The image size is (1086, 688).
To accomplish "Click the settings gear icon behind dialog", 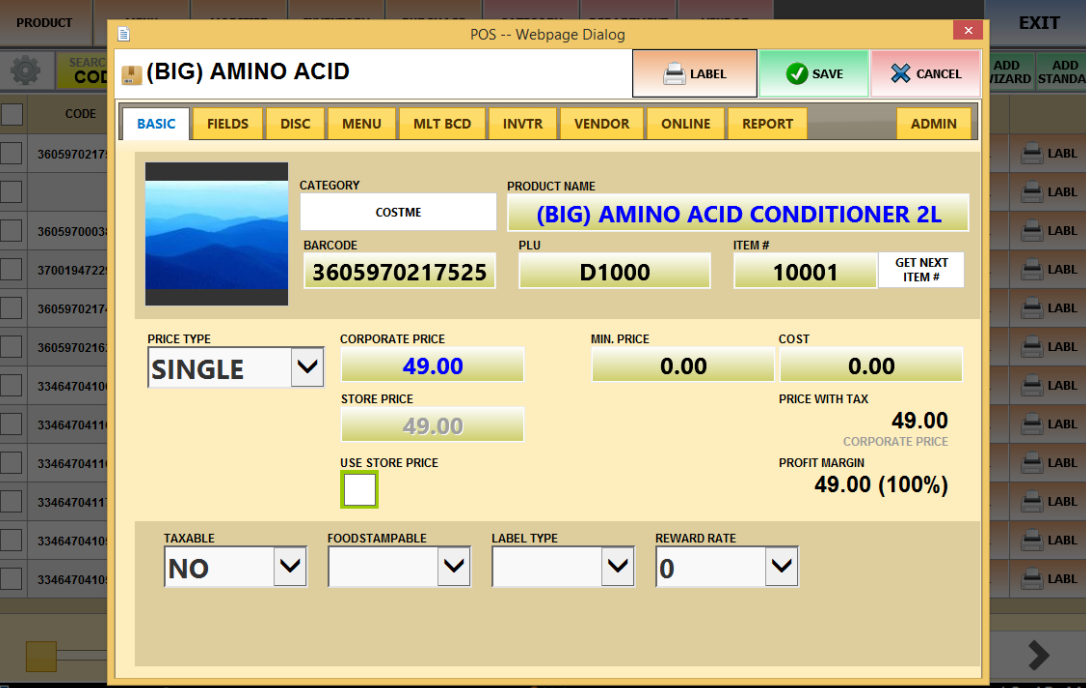I will tap(25, 71).
